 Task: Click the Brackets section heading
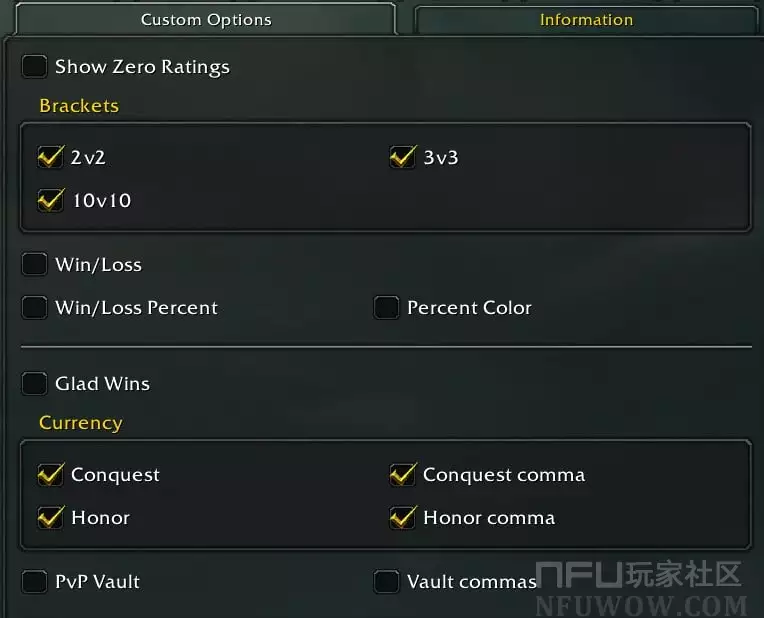pos(79,106)
